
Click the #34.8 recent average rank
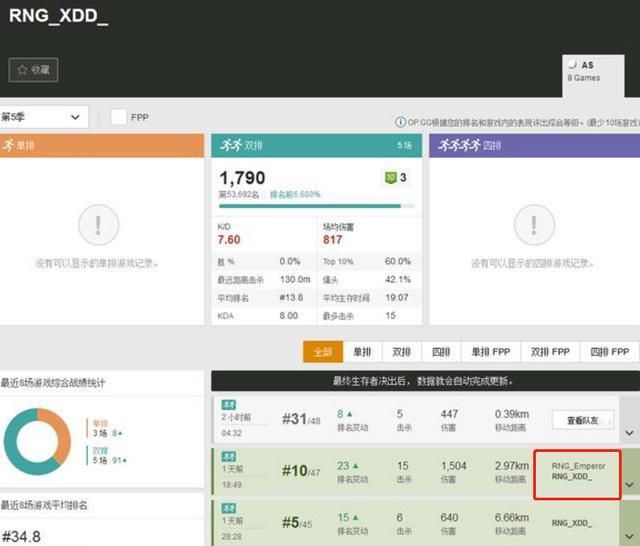[x=21, y=536]
